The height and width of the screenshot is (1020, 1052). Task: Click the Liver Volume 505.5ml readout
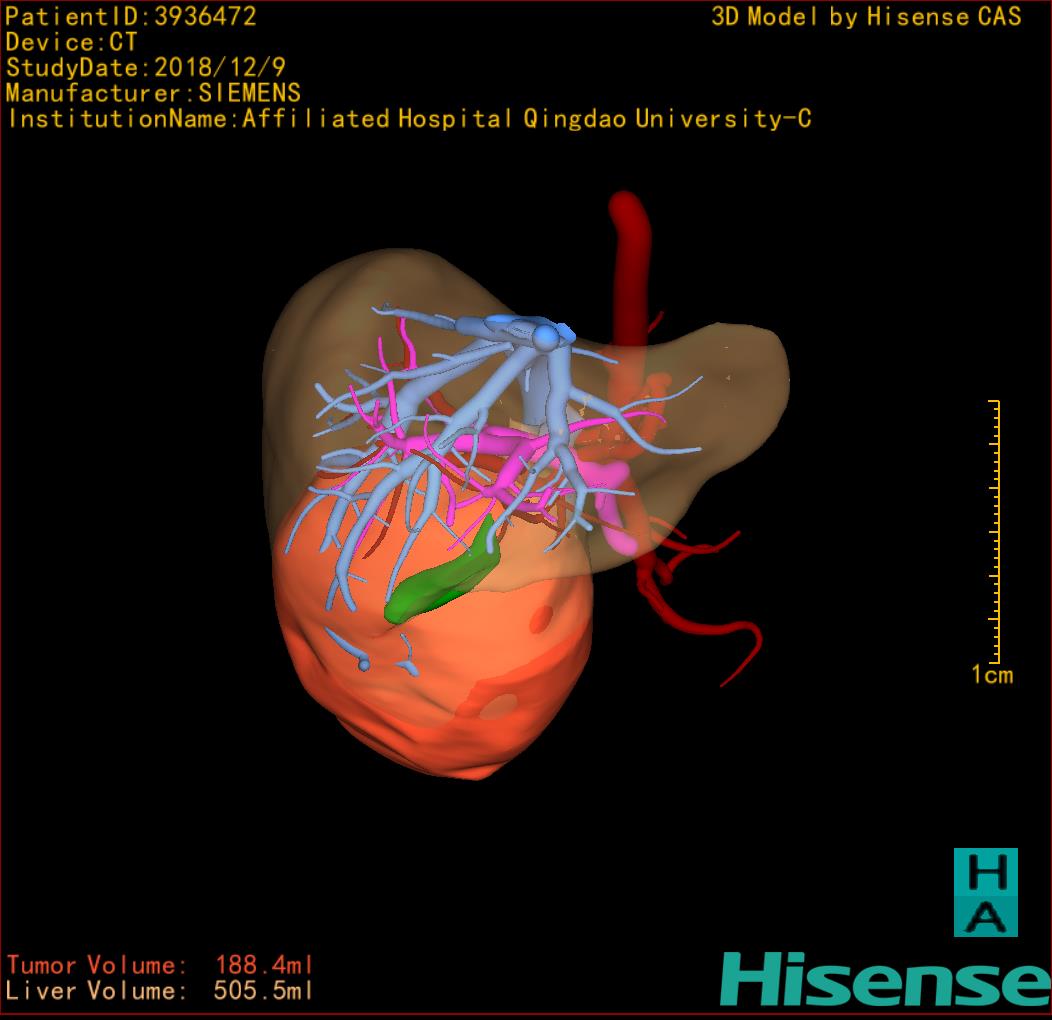point(160,991)
